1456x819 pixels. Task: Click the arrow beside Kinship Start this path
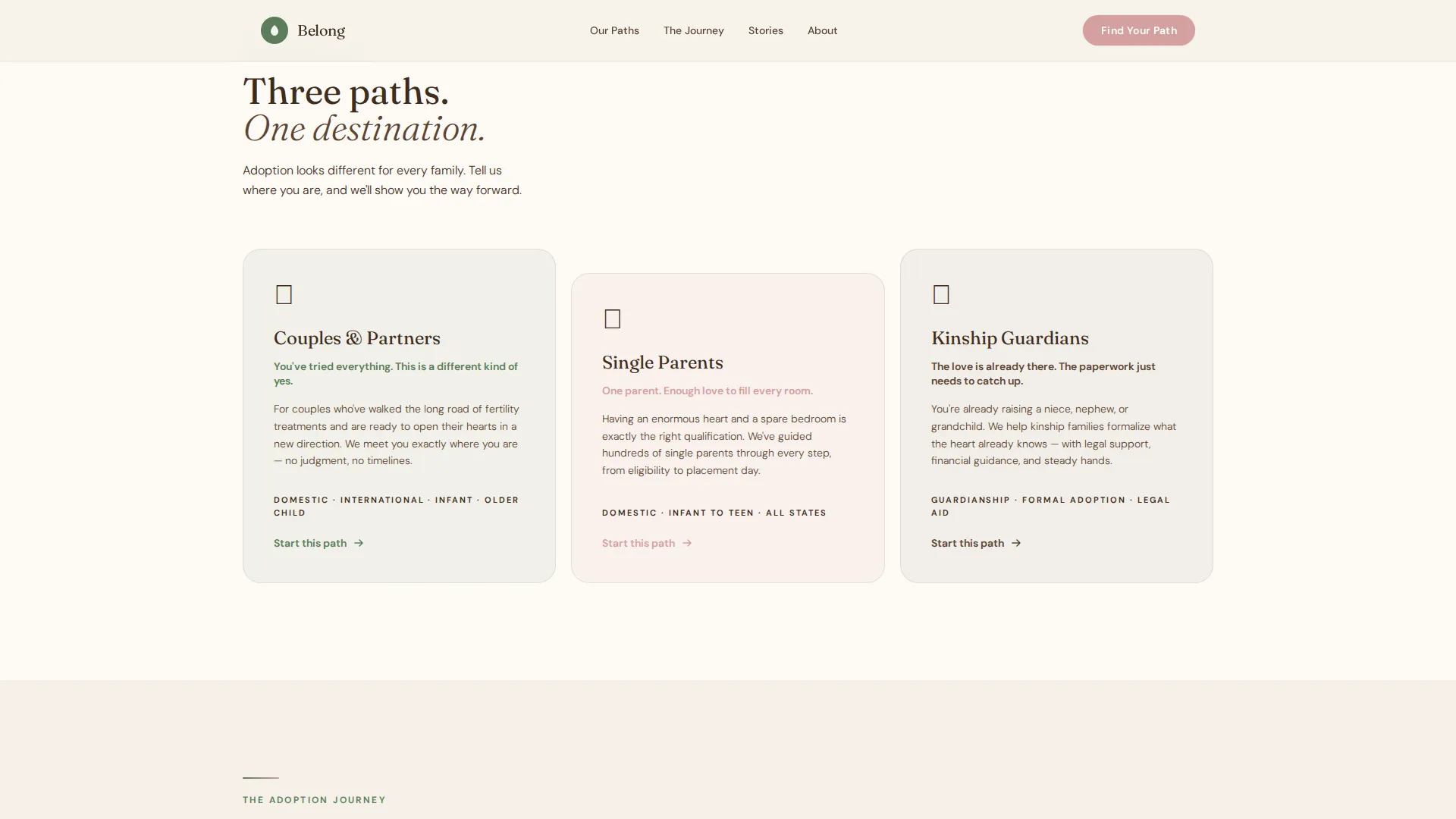point(1016,543)
